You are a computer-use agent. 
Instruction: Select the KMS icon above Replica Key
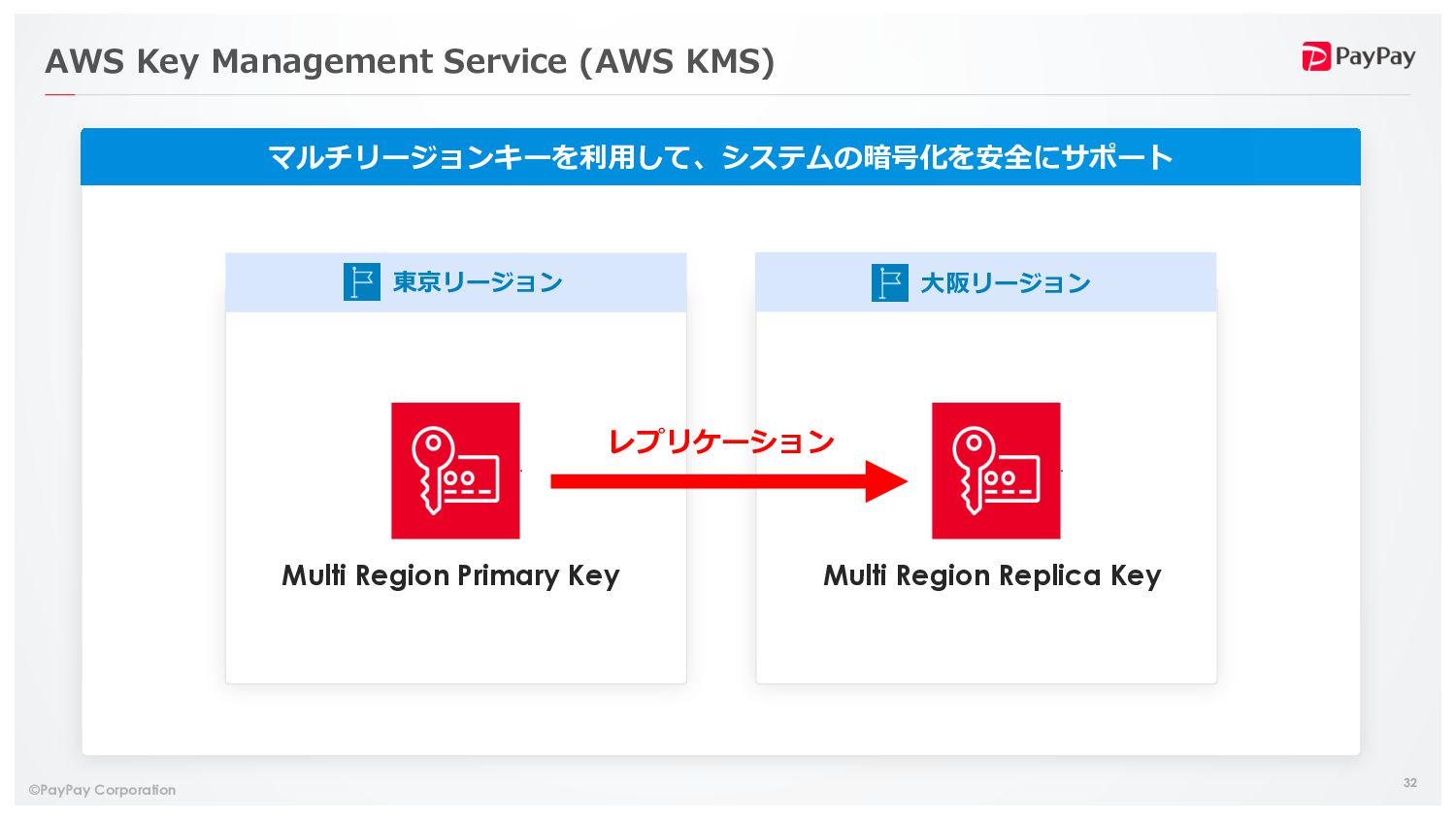[996, 471]
